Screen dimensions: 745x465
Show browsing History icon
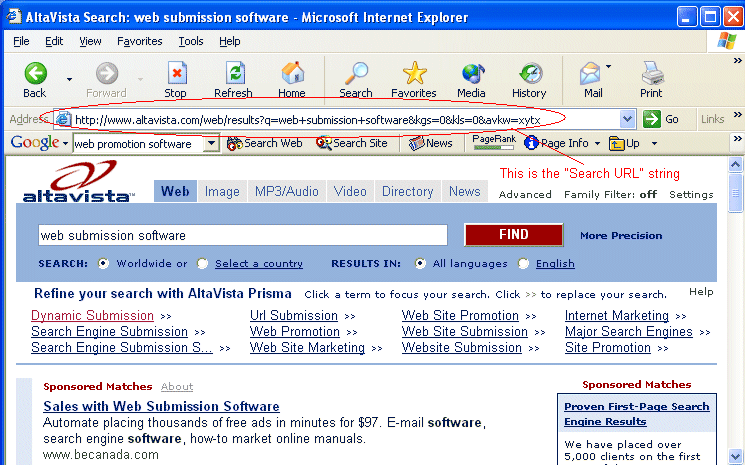(530, 74)
